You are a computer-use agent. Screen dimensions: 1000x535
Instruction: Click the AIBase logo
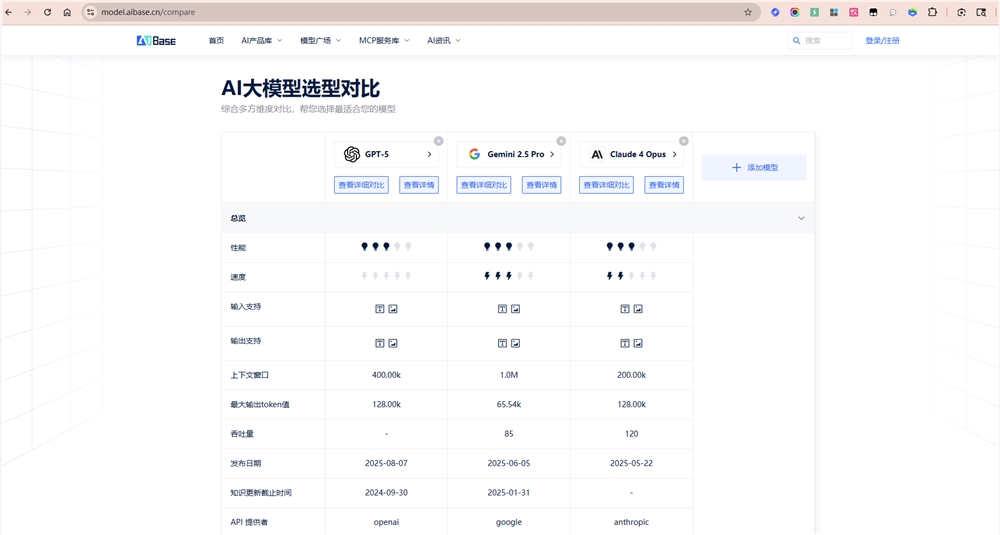click(x=156, y=41)
